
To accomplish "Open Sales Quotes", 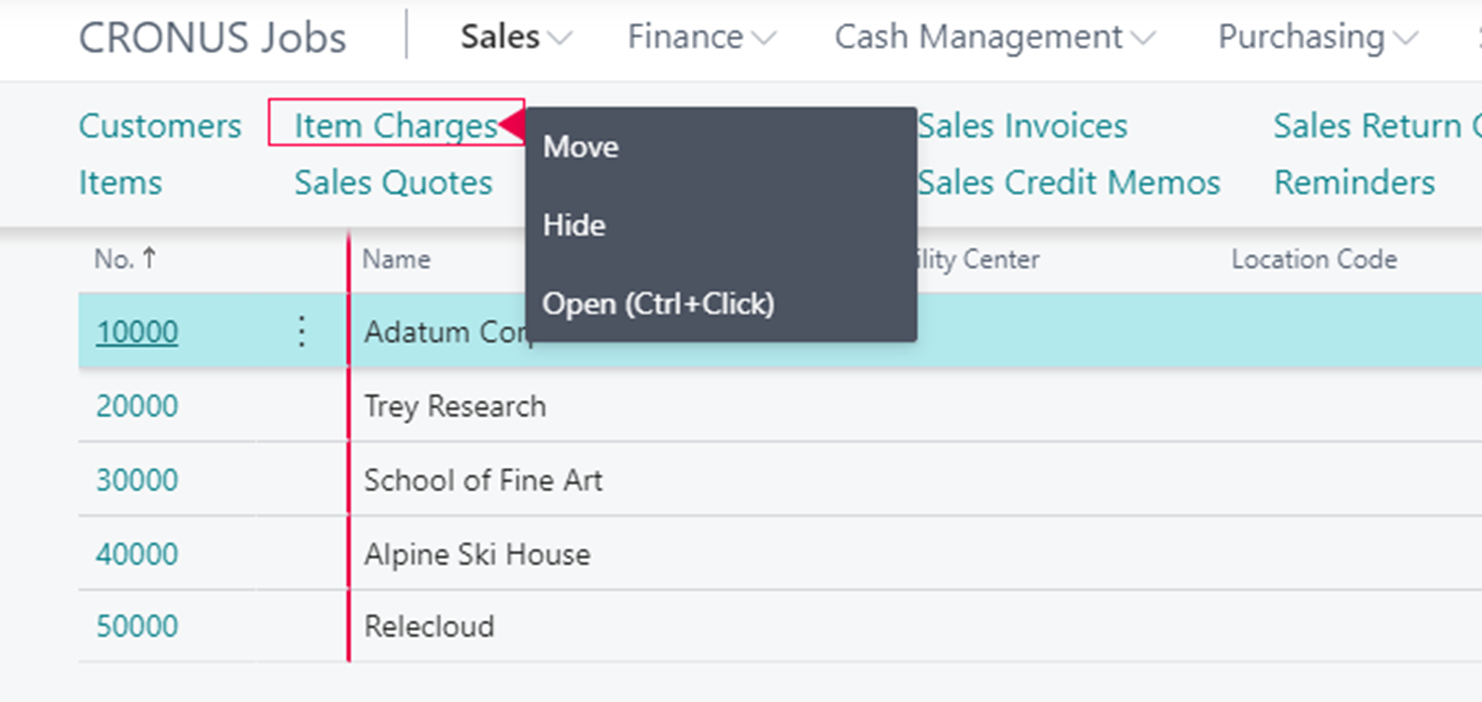I will tap(392, 182).
